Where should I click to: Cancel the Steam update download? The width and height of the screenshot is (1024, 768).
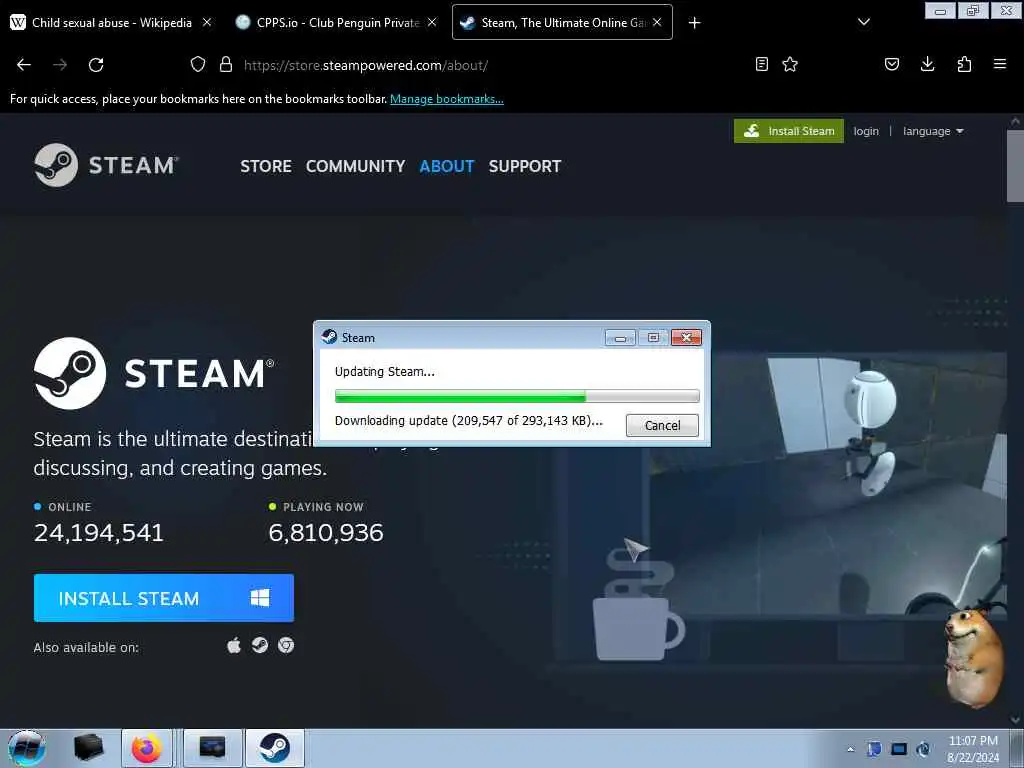tap(662, 425)
